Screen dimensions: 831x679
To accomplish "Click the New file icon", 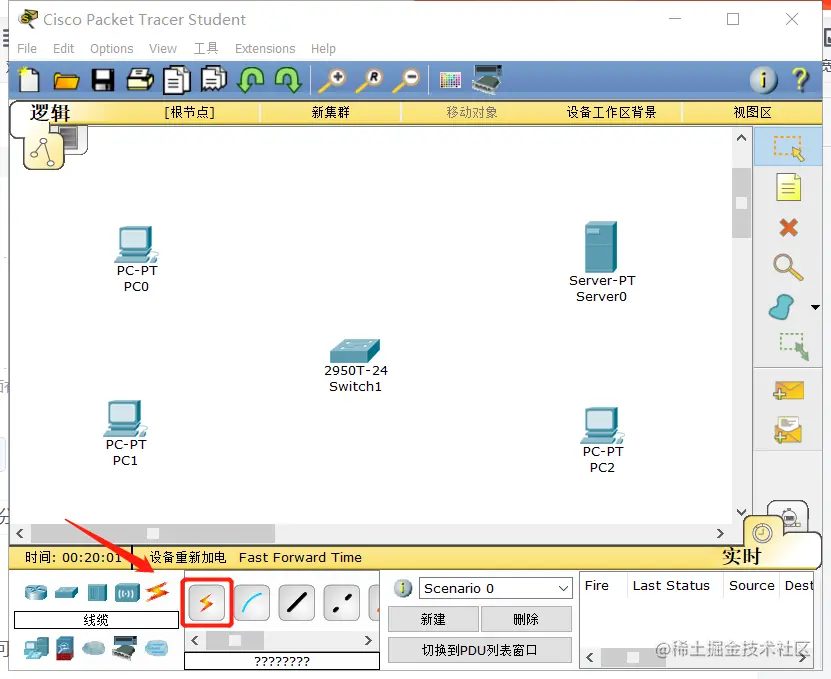I will (29, 80).
